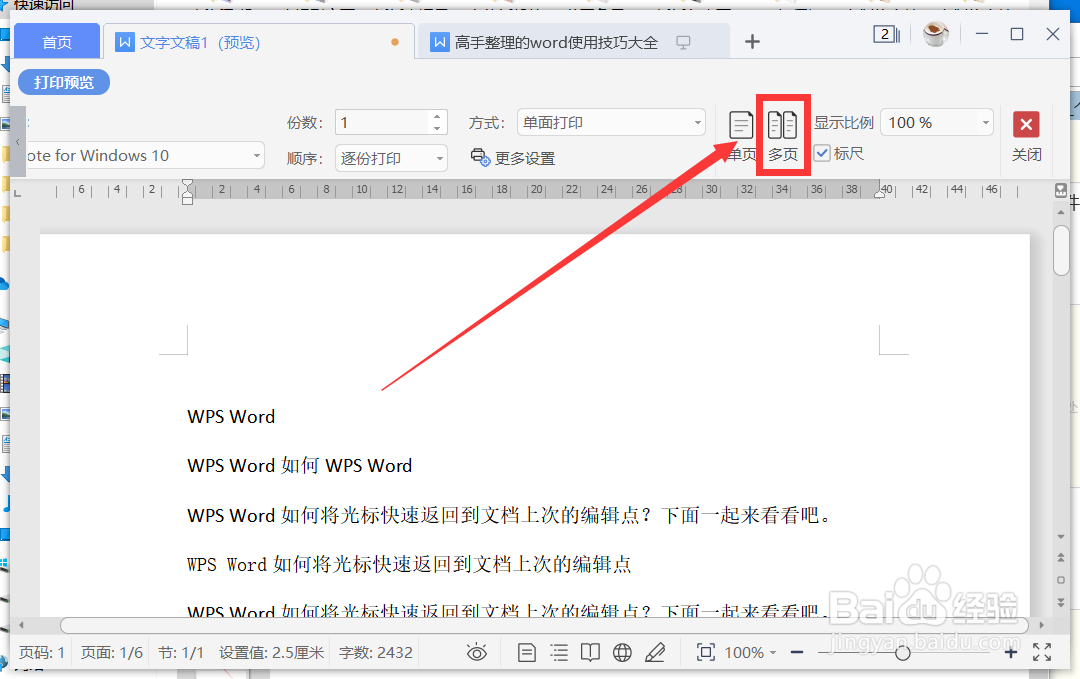Click the document heading WPS Word line
This screenshot has height=679, width=1080.
(x=231, y=417)
